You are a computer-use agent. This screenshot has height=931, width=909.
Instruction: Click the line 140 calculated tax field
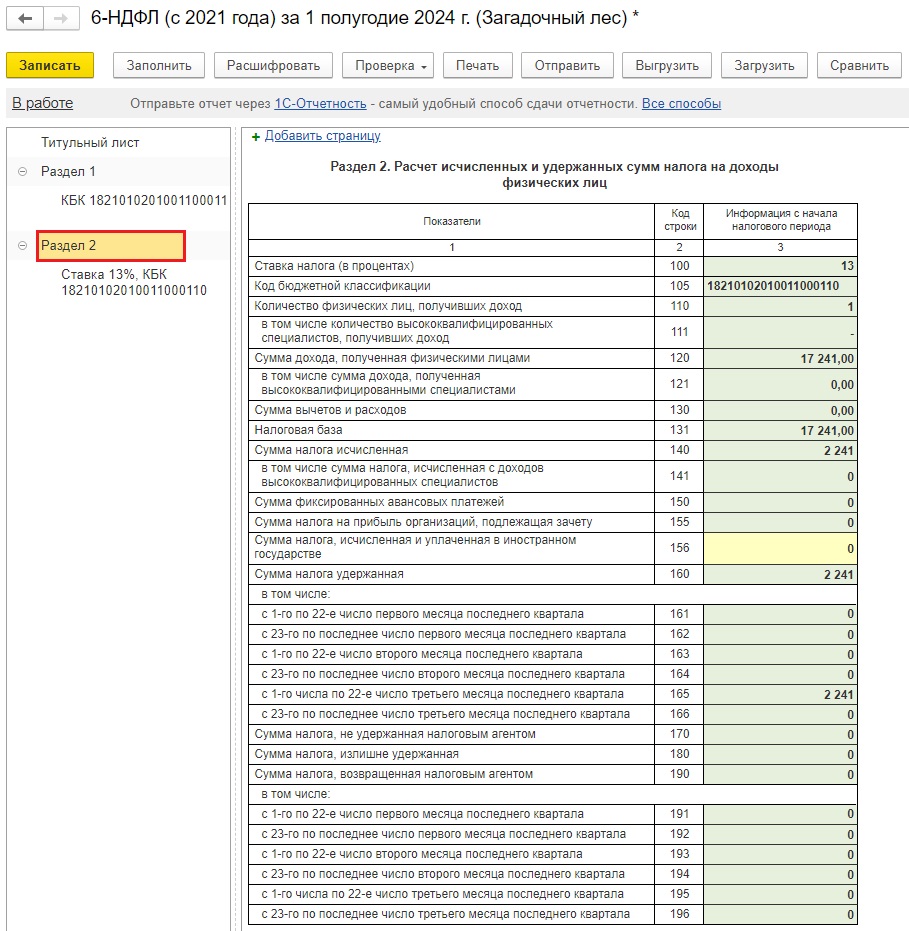780,451
